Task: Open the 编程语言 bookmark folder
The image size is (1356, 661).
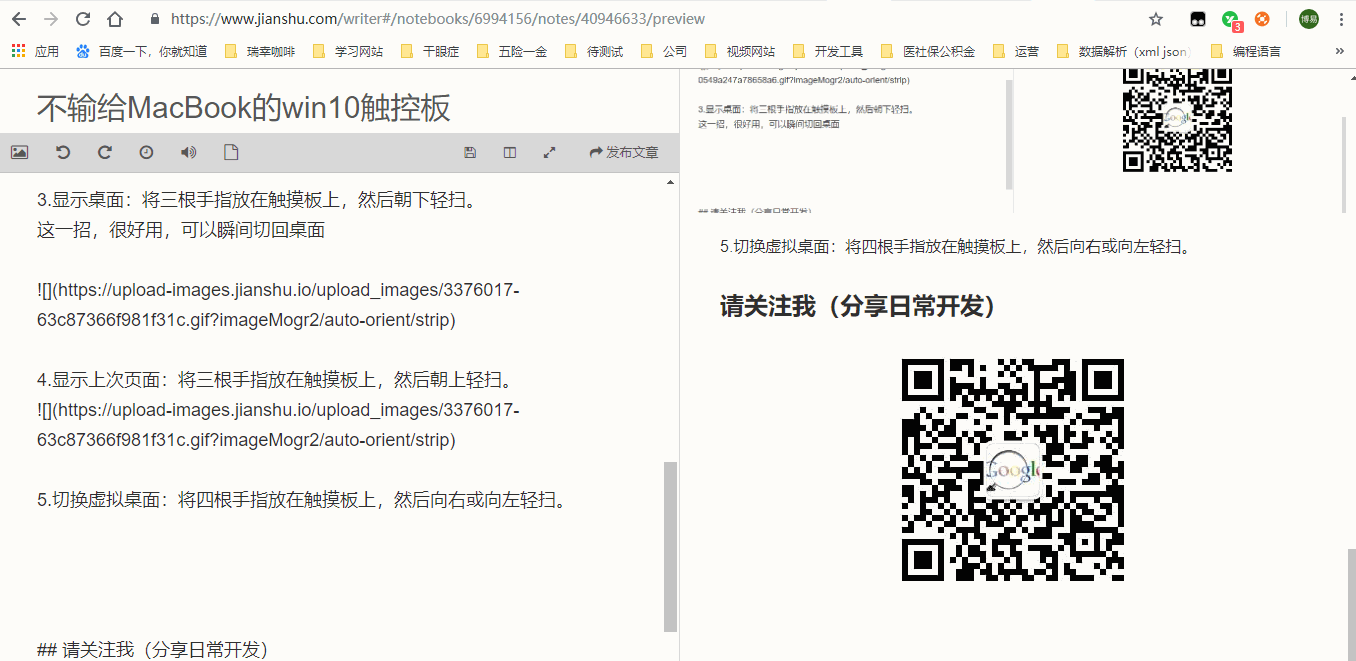Action: pyautogui.click(x=1246, y=51)
